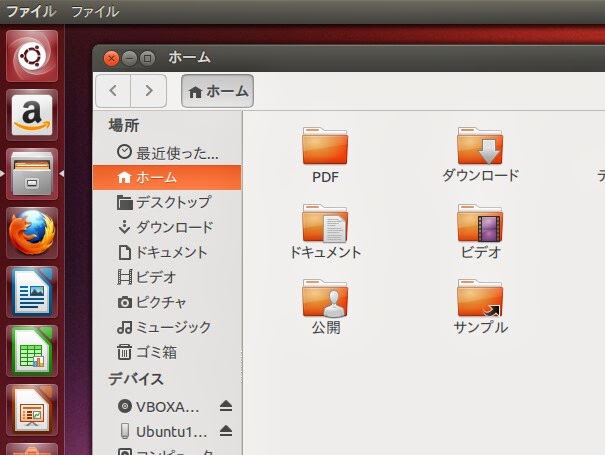Click the ホーム path bar button
Screen dimensions: 605x455
[x=218, y=91]
